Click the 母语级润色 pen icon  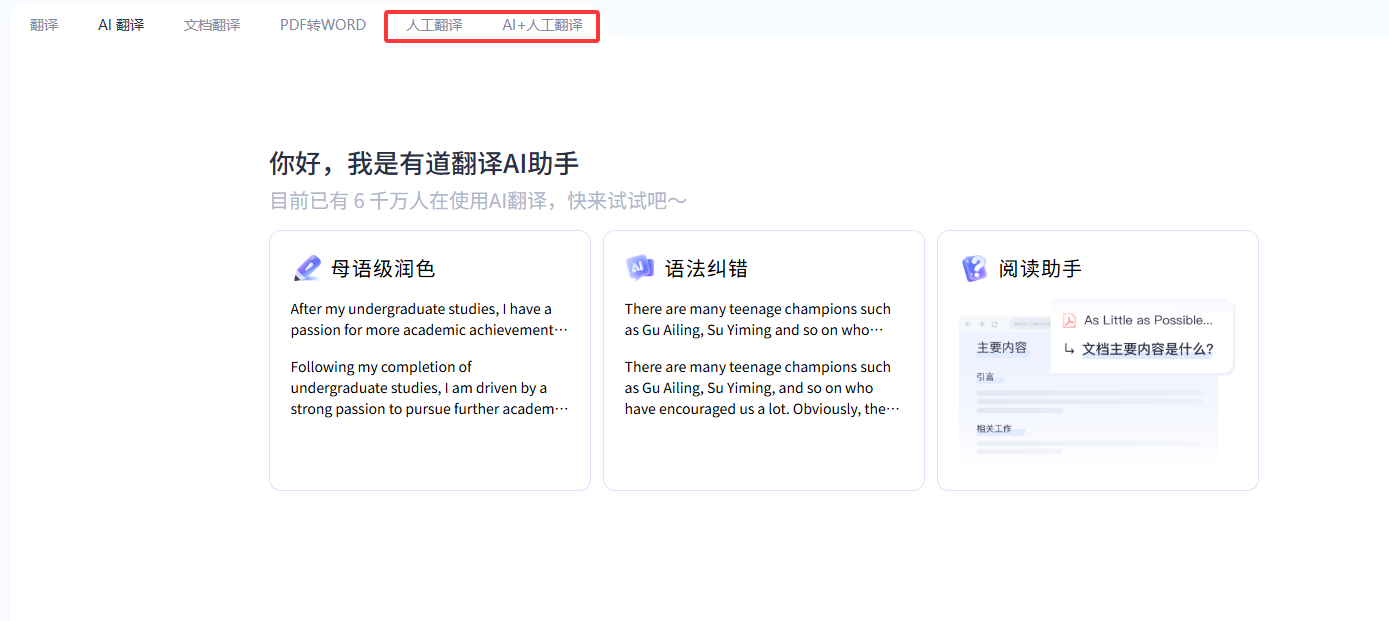click(x=306, y=268)
